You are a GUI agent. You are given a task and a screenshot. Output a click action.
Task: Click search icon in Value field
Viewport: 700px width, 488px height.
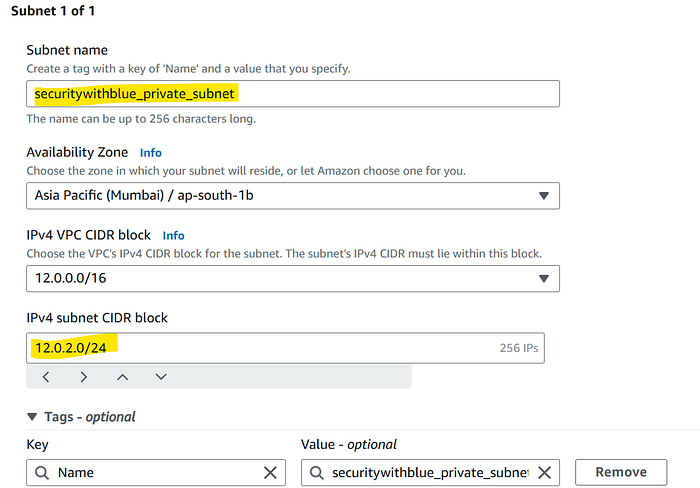317,472
